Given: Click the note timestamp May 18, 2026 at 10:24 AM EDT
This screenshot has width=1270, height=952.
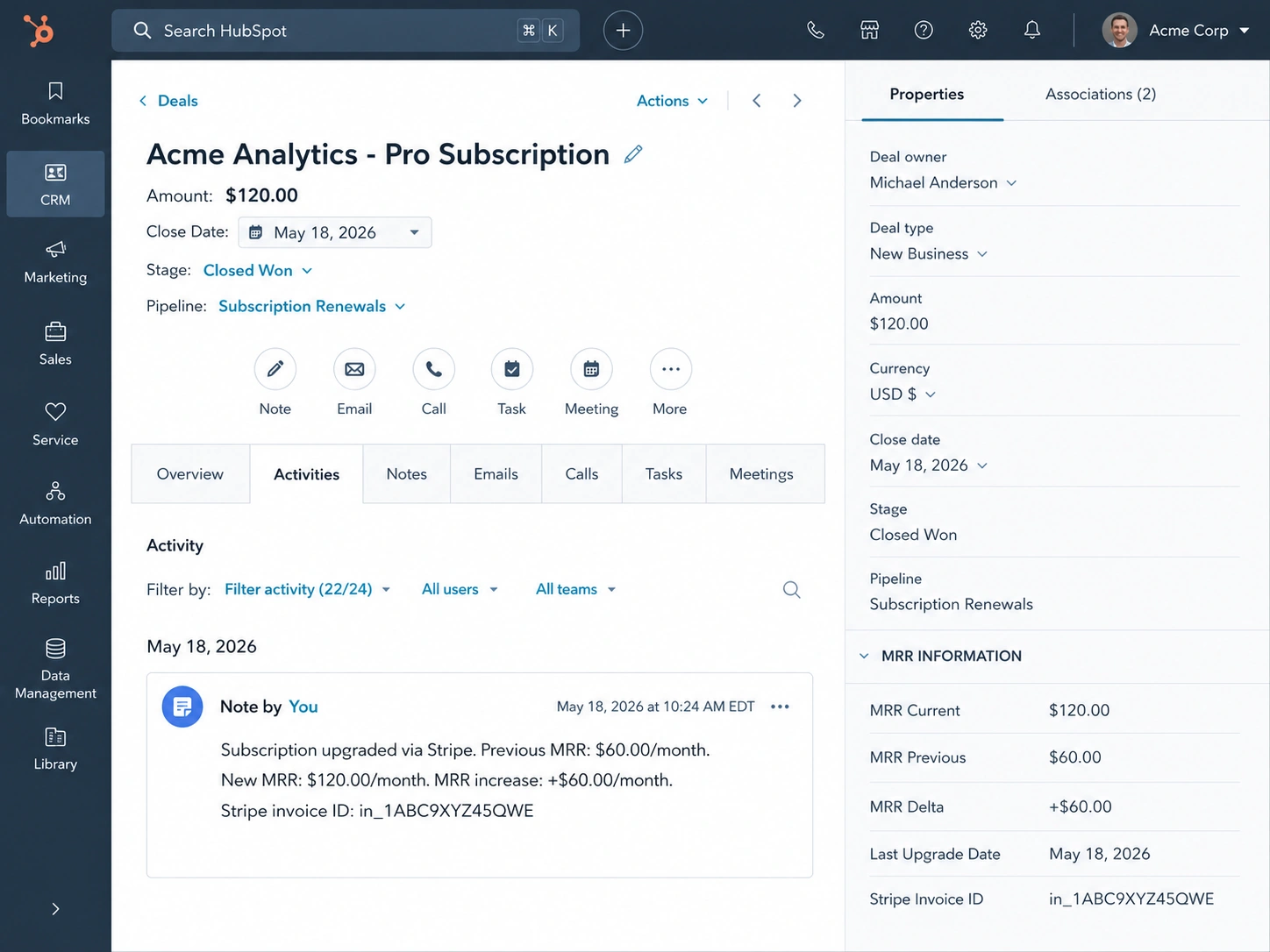Looking at the screenshot, I should pos(655,707).
